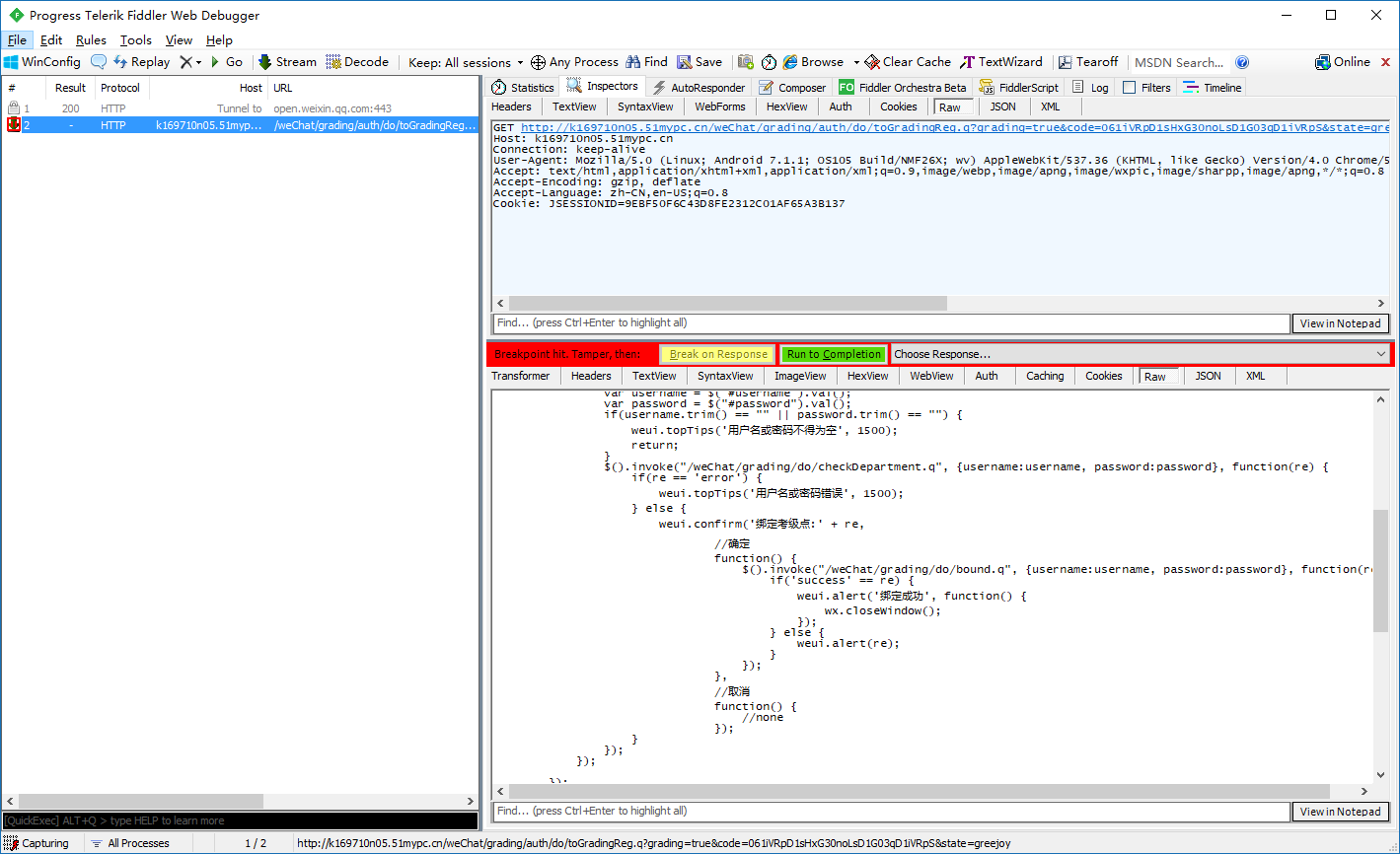Click the Fiddler application title icon
Viewport: 1400px width, 854px height.
pos(16,15)
